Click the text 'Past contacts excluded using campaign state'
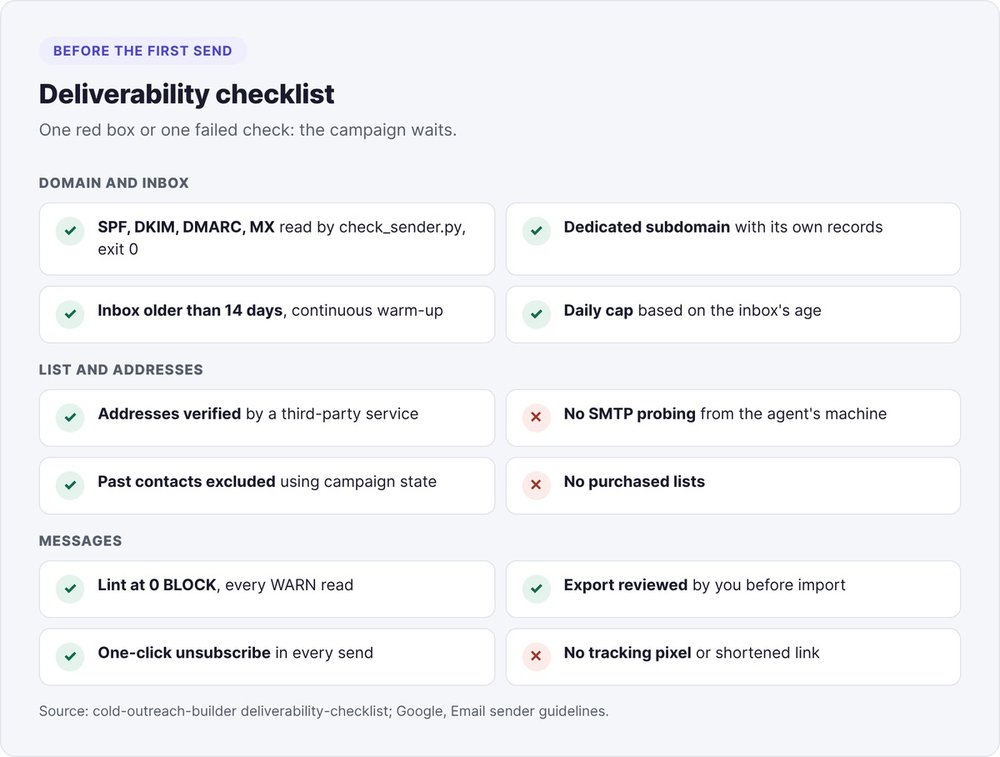 coord(267,481)
